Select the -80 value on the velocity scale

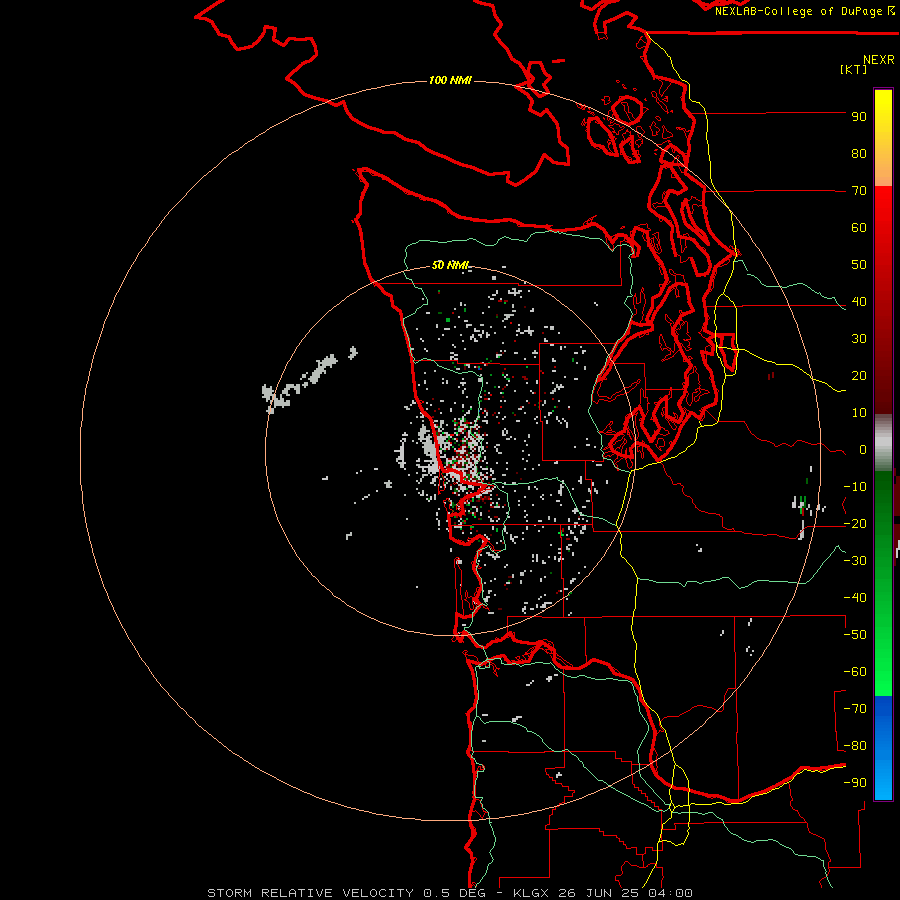pos(855,746)
